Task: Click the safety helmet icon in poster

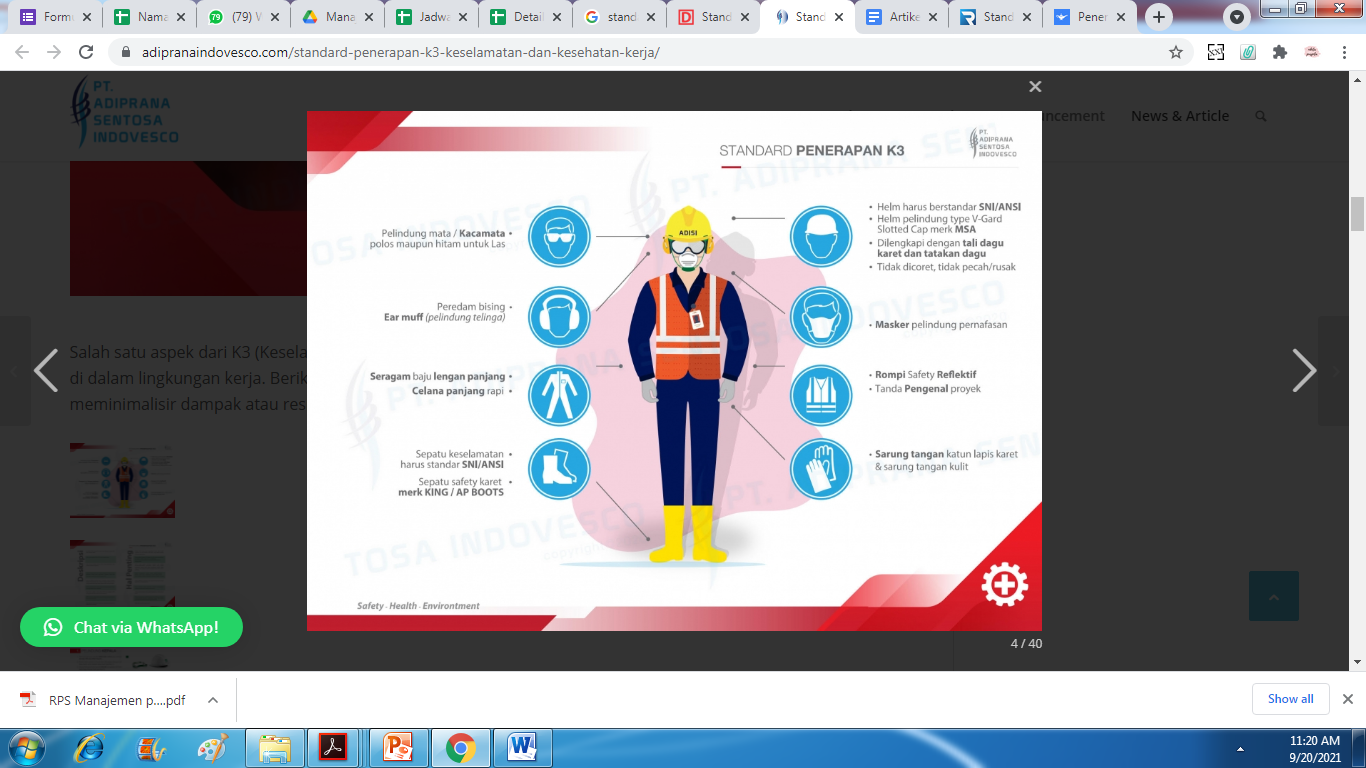Action: [x=821, y=237]
